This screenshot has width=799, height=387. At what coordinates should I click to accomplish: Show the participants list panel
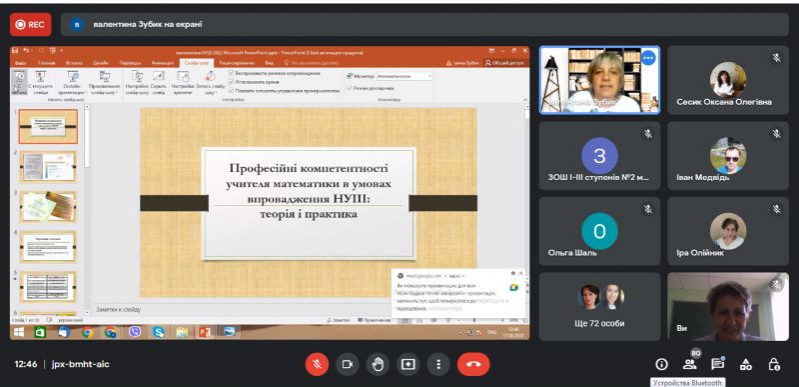(689, 364)
